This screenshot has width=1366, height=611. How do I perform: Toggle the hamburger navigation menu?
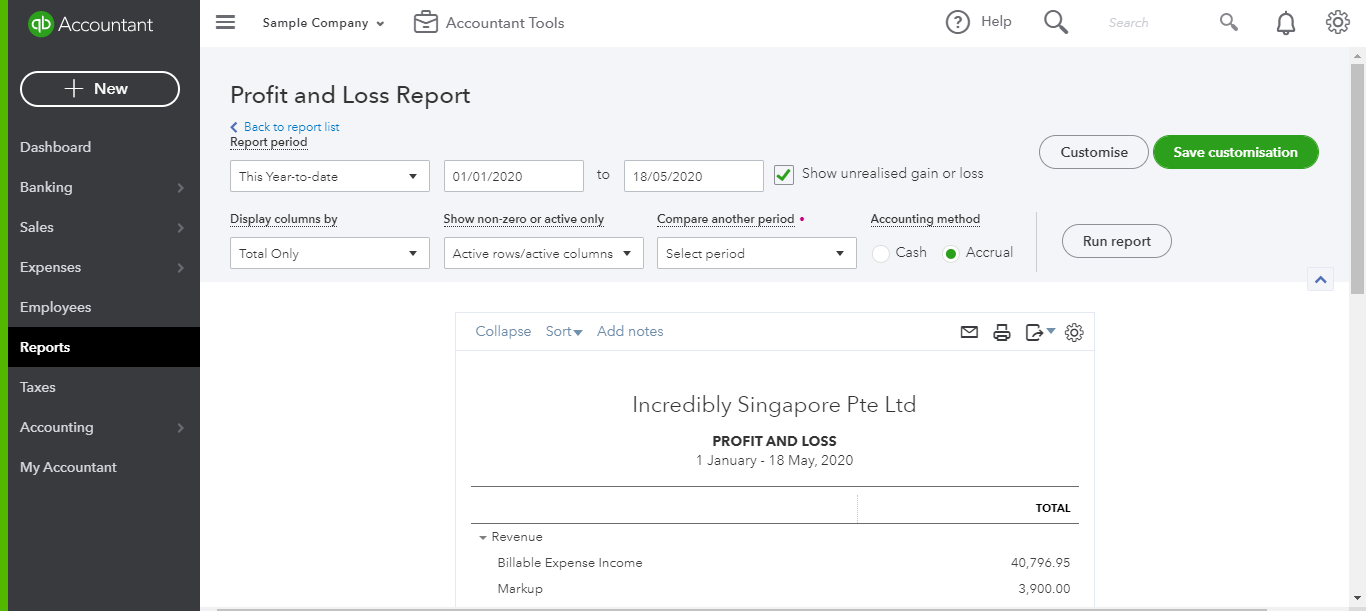(x=225, y=22)
